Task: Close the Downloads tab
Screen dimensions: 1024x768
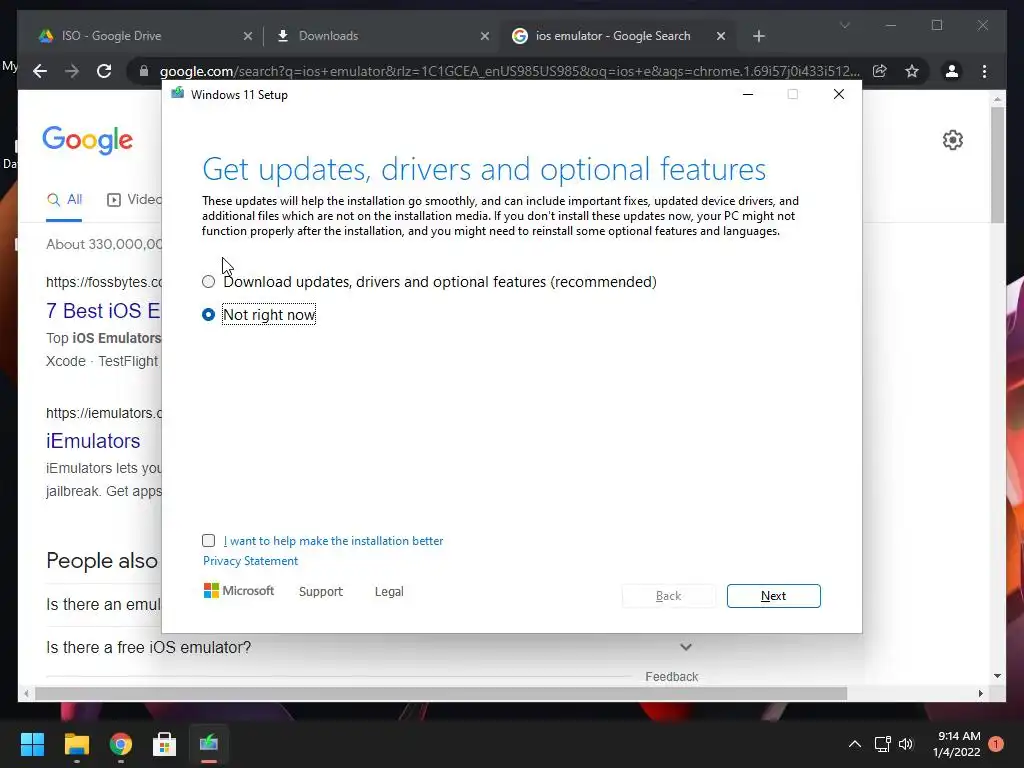Action: click(x=485, y=36)
